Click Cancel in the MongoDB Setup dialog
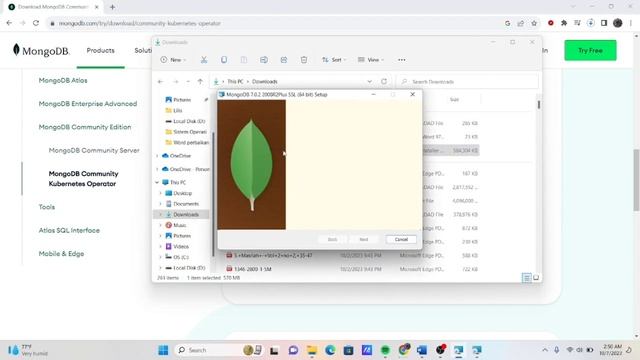The image size is (640, 360). pyautogui.click(x=401, y=240)
